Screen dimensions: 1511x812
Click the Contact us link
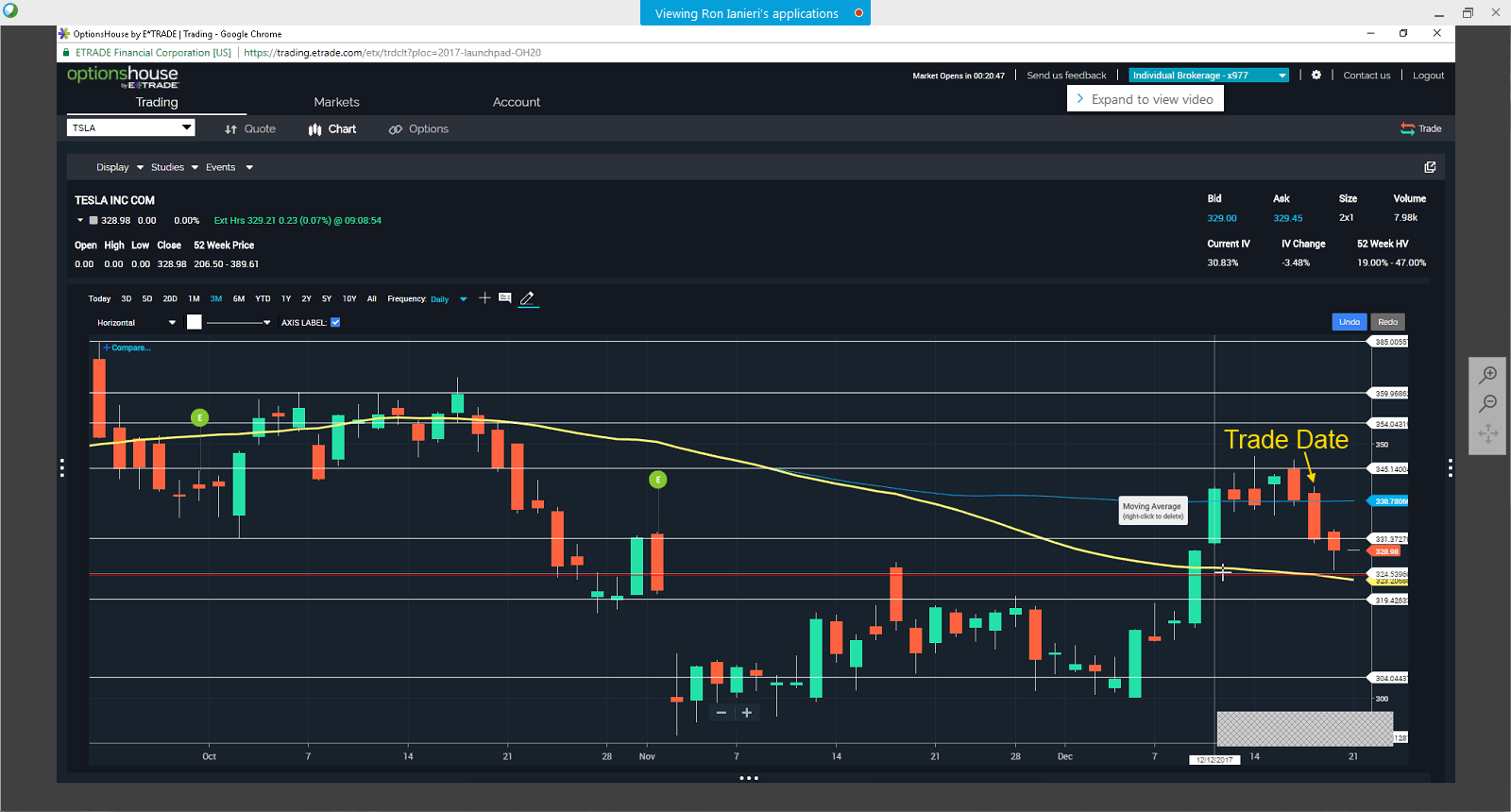[x=1367, y=76]
